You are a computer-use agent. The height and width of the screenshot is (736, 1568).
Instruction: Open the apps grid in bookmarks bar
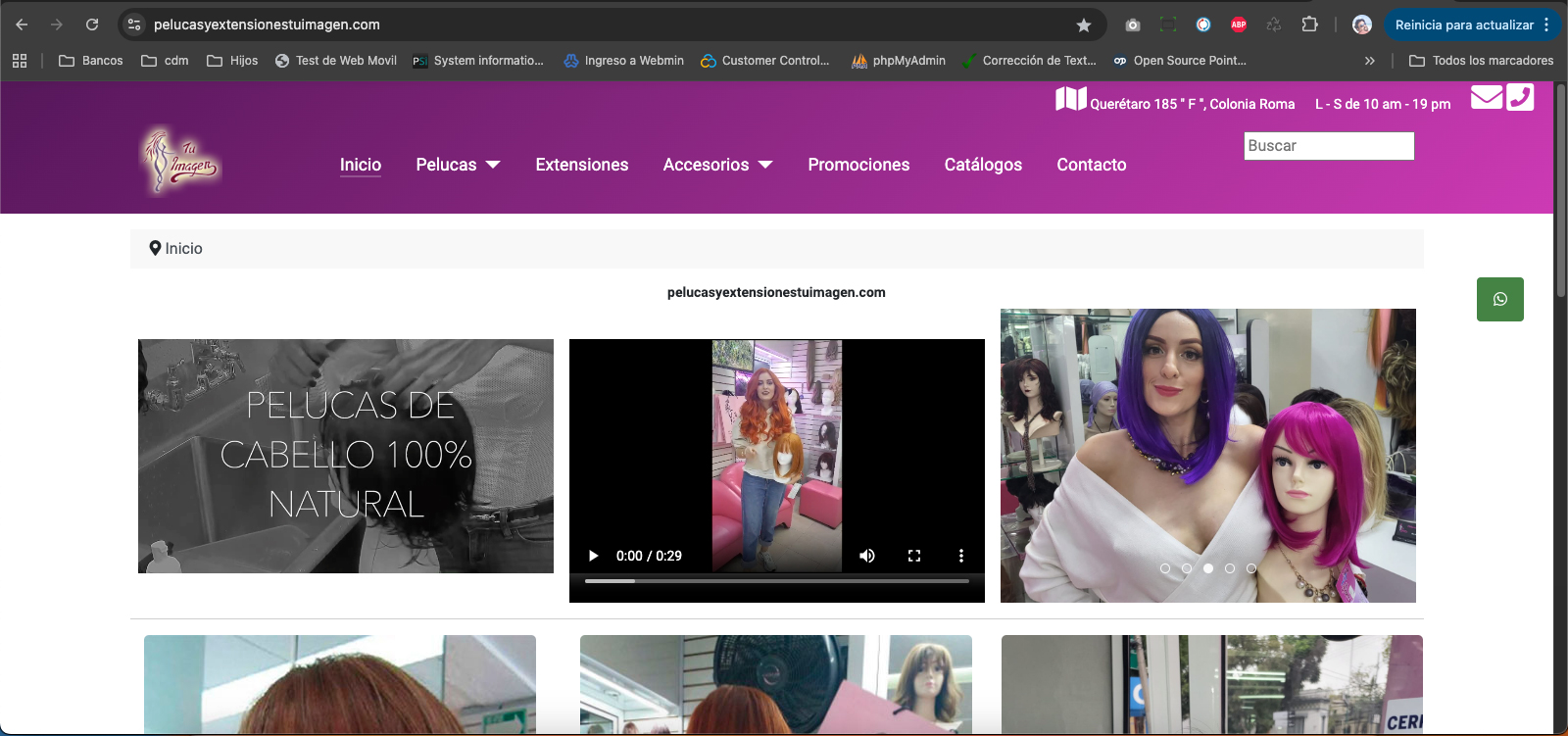(20, 61)
